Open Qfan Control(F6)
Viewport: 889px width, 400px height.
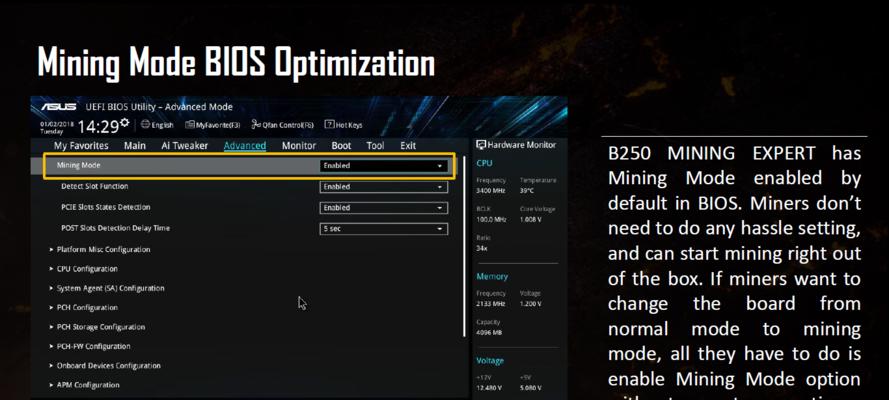coord(282,125)
